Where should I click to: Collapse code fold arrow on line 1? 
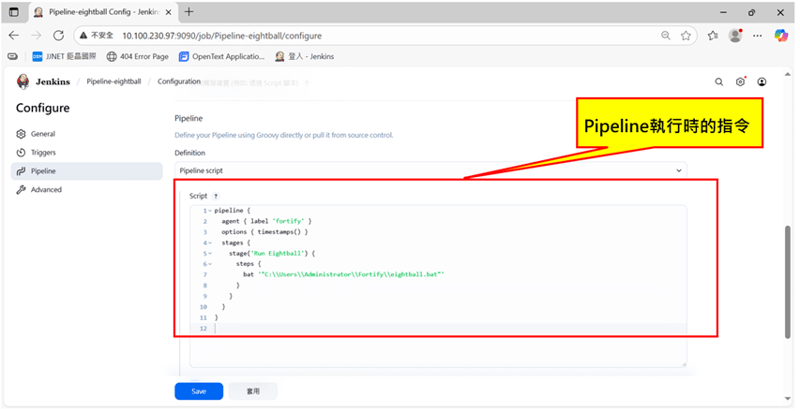(x=210, y=211)
